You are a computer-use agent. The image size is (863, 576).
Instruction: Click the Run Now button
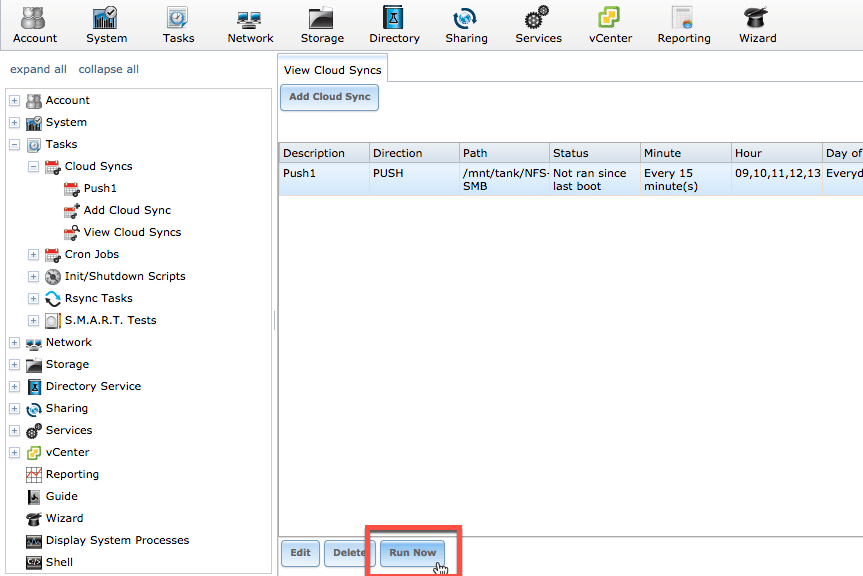pos(413,553)
